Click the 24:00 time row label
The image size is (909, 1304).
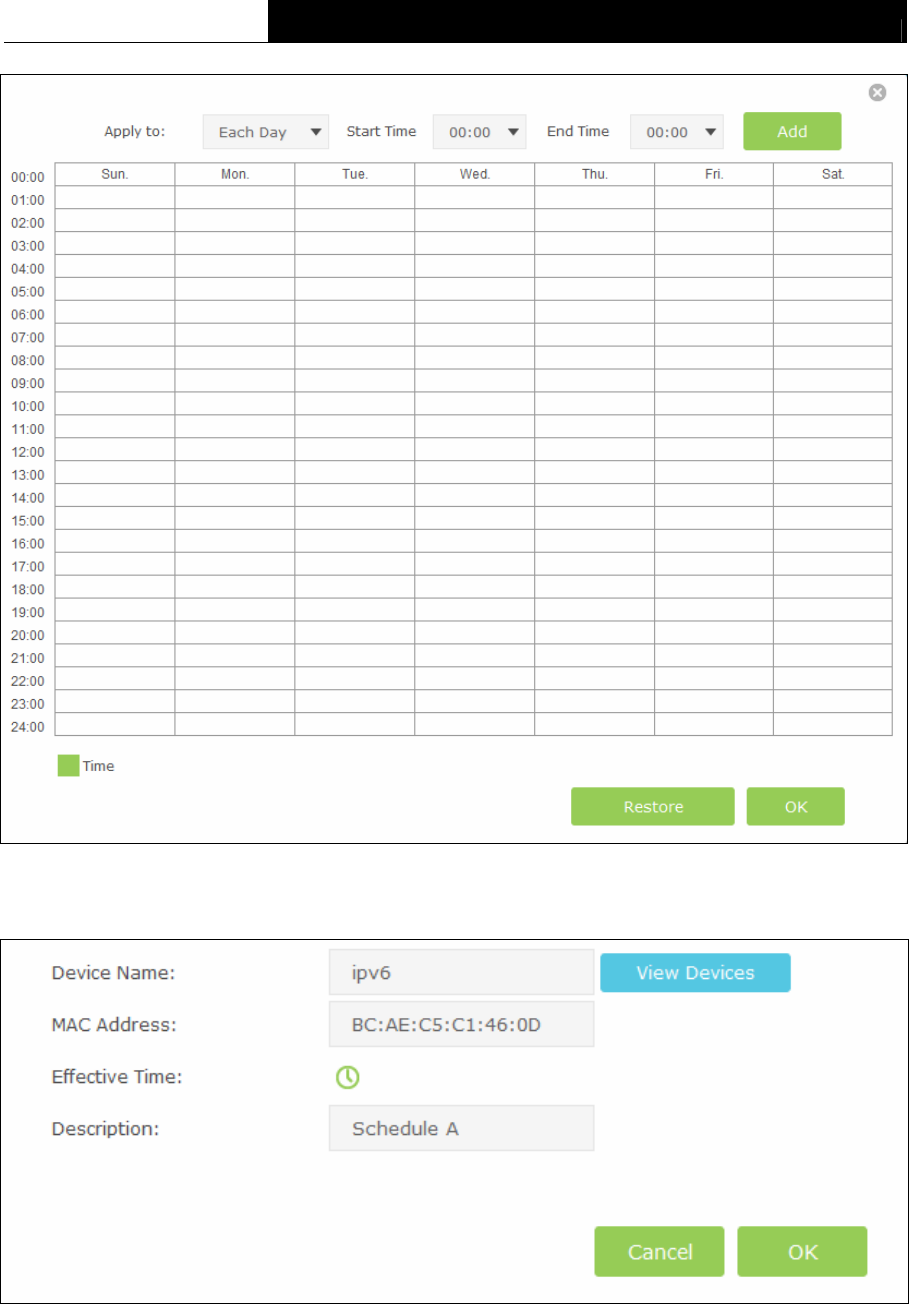[28, 727]
